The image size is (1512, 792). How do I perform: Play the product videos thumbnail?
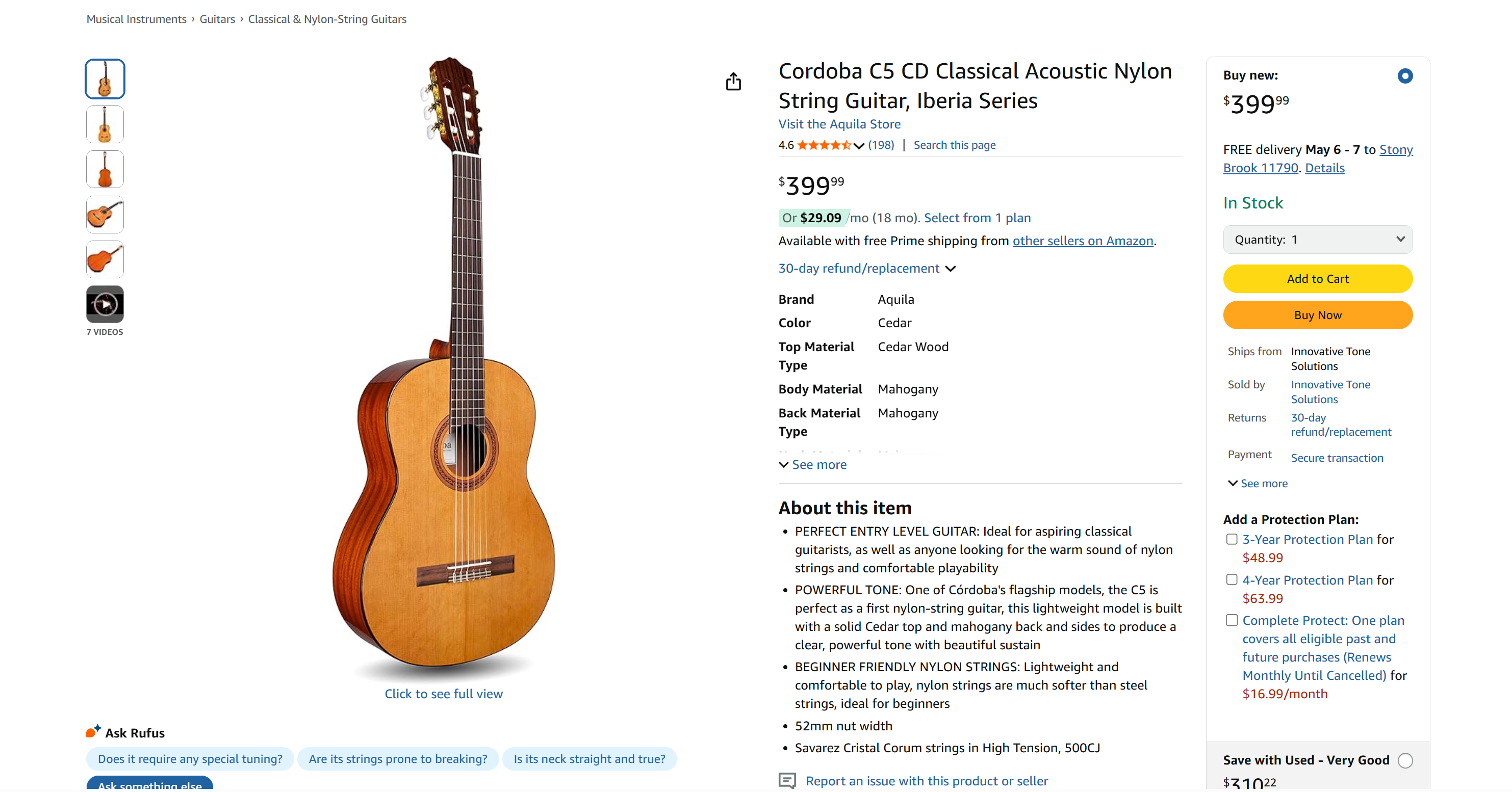105,304
